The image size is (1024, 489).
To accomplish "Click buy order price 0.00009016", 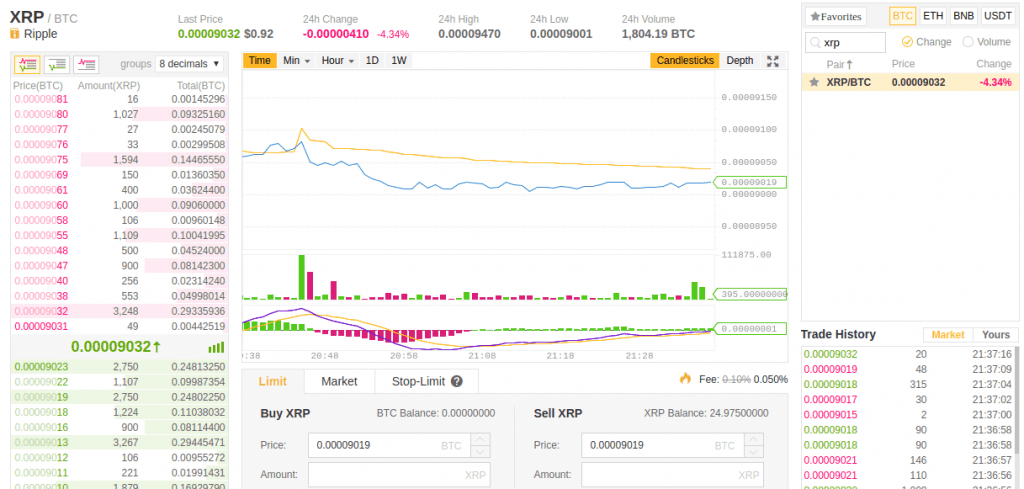I will coord(41,427).
